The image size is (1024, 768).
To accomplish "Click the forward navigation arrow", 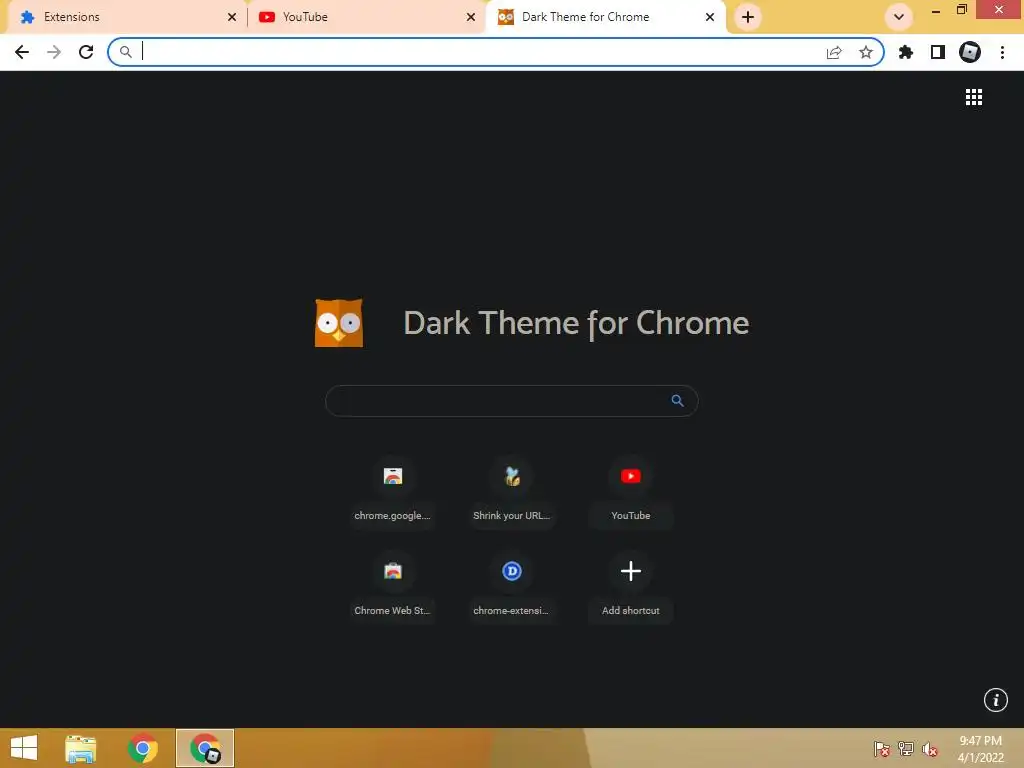I will click(x=54, y=52).
